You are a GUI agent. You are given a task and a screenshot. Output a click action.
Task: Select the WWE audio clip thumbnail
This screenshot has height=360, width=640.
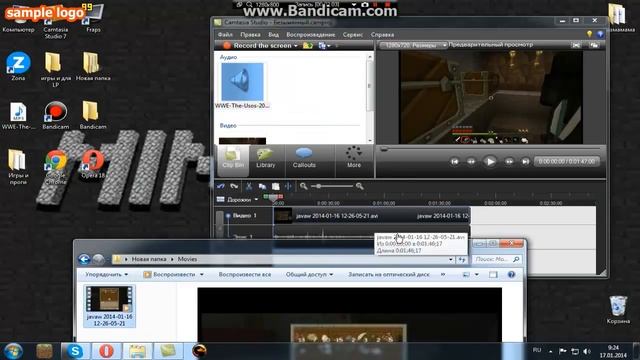coord(242,82)
